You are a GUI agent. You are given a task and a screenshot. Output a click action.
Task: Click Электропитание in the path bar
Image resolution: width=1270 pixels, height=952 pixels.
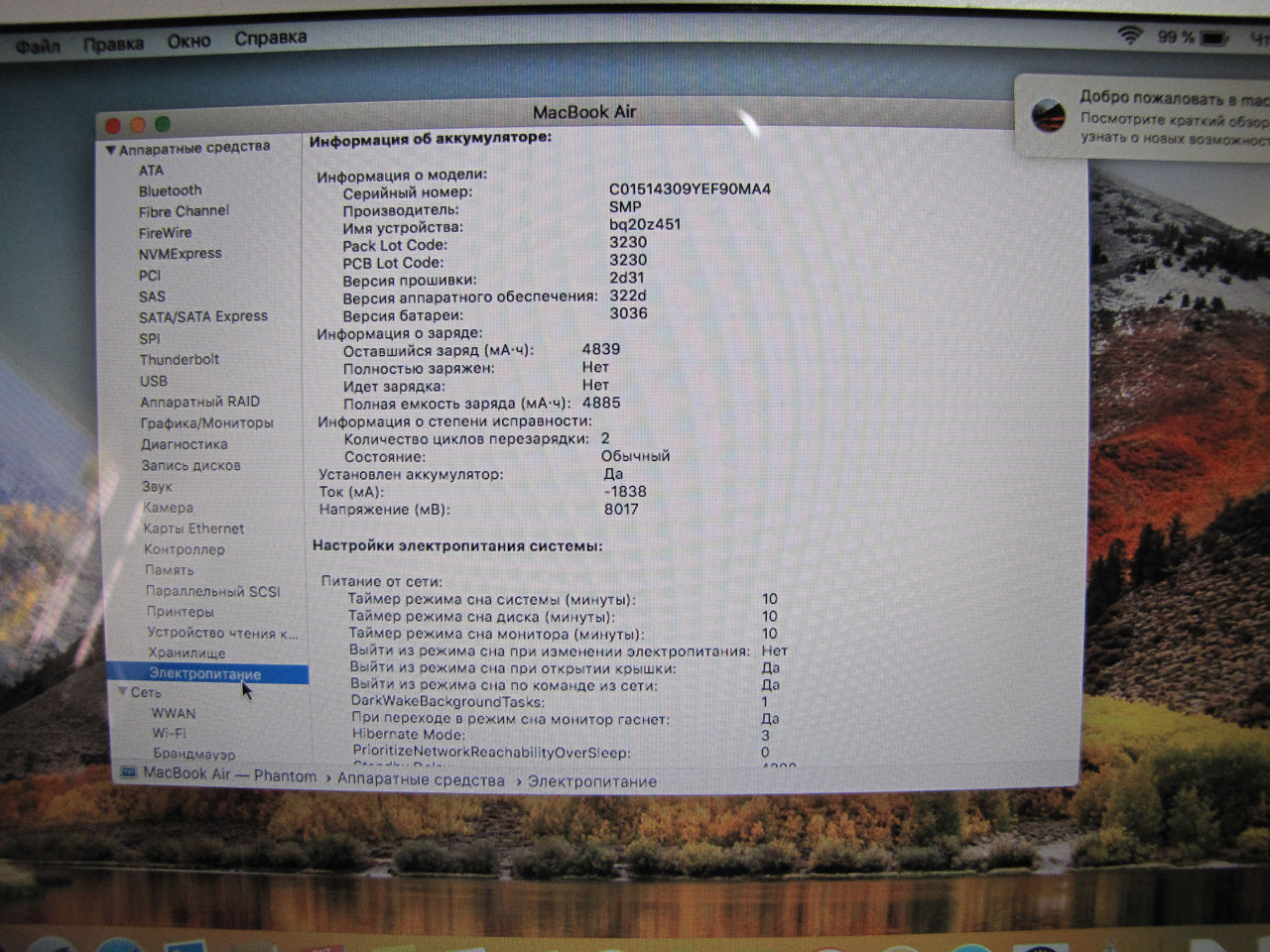click(x=592, y=781)
